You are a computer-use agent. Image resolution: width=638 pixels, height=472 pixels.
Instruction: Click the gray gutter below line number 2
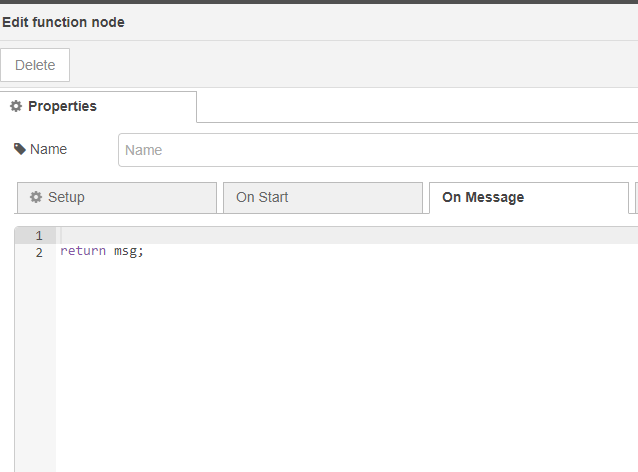[35, 366]
